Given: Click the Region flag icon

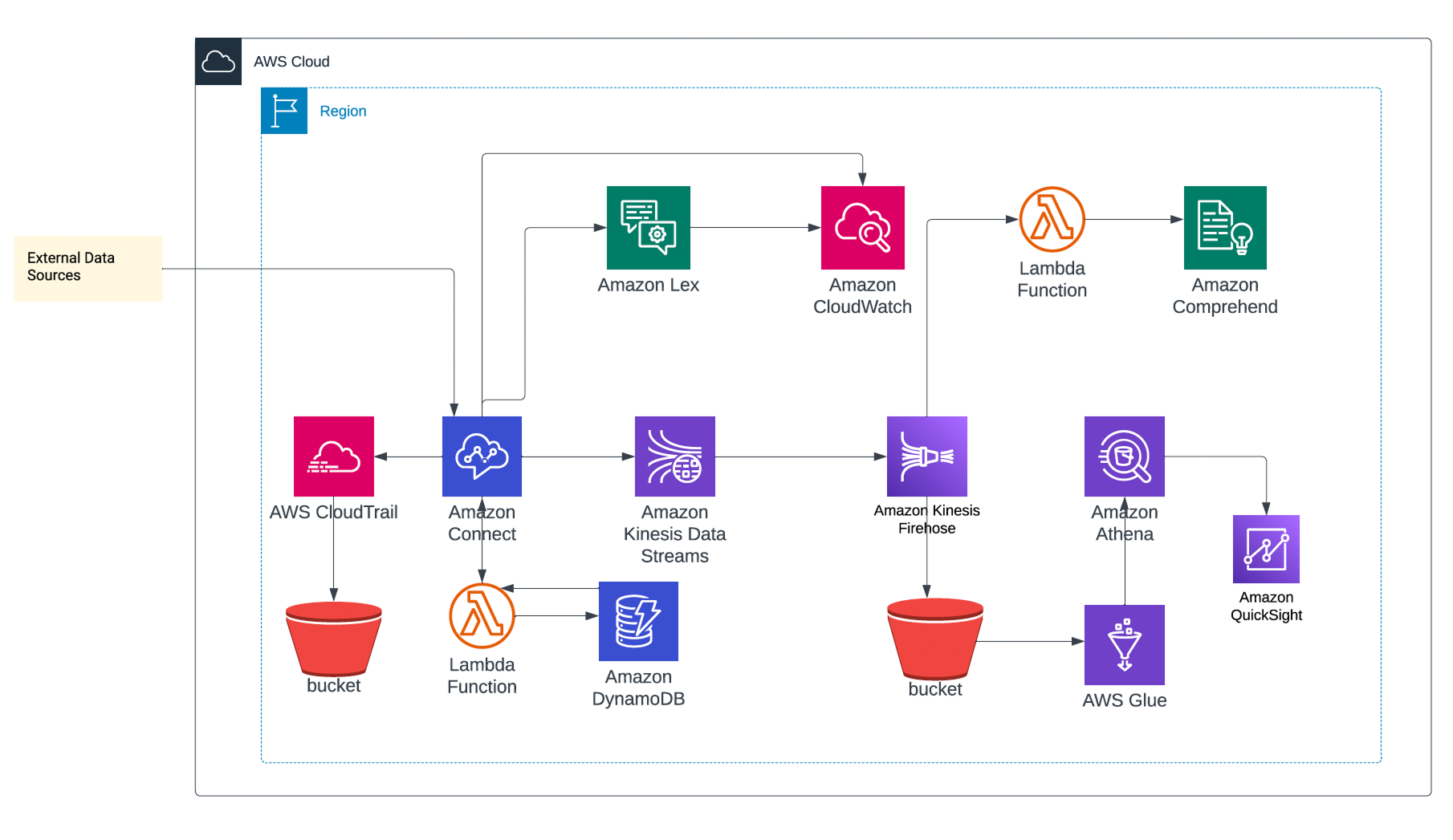Looking at the screenshot, I should pos(284,111).
